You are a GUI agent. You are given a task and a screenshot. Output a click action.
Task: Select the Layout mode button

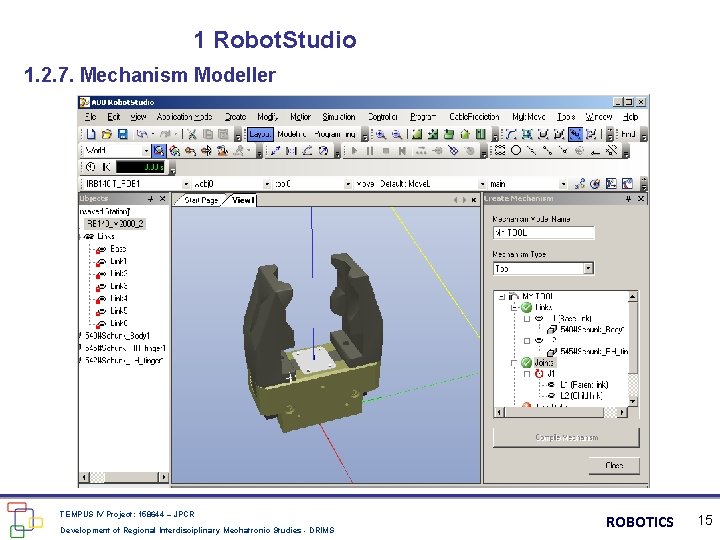(260, 134)
